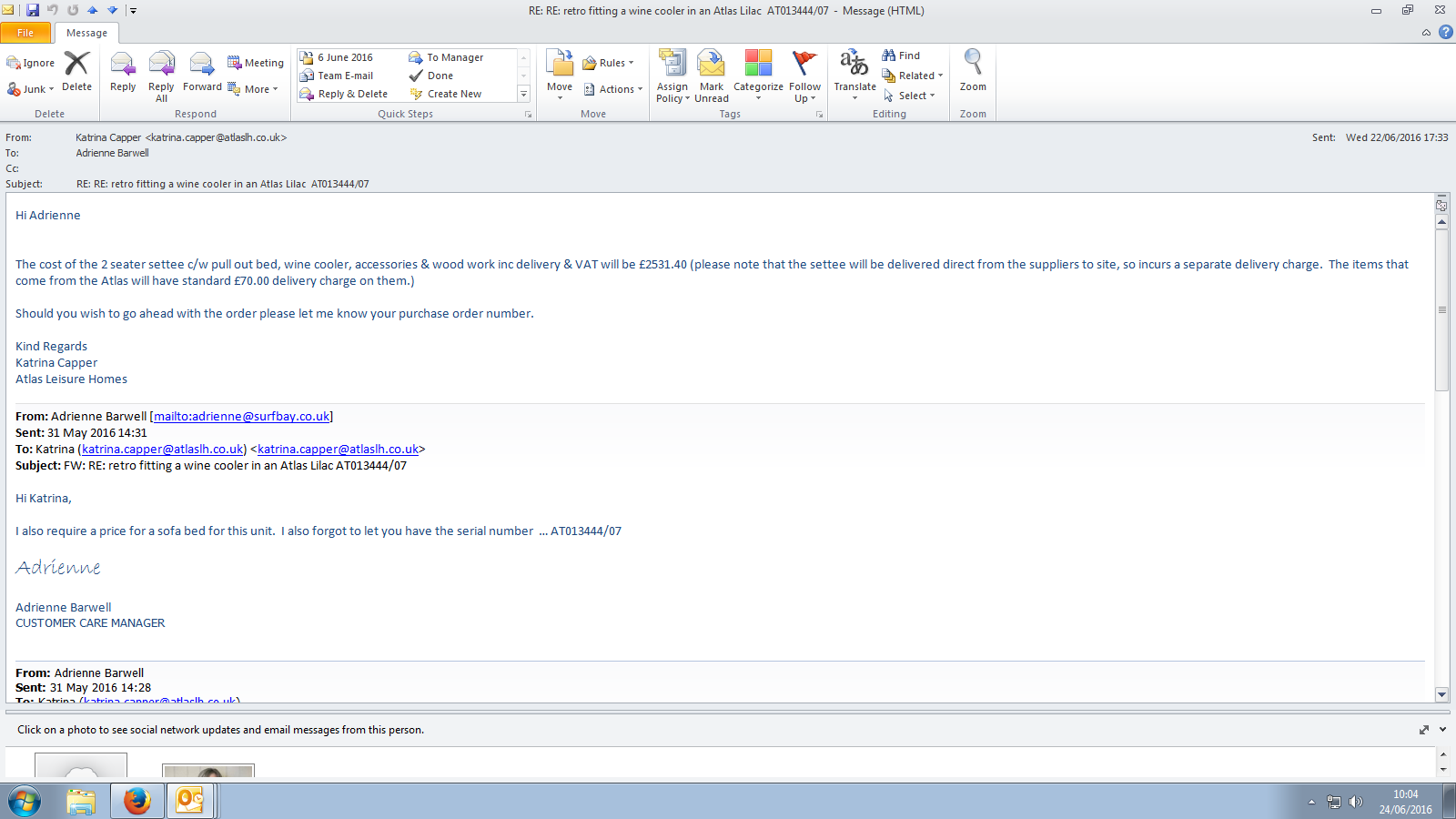Run the '6 June 2016' quick step
This screenshot has width=1456, height=819.
point(337,57)
